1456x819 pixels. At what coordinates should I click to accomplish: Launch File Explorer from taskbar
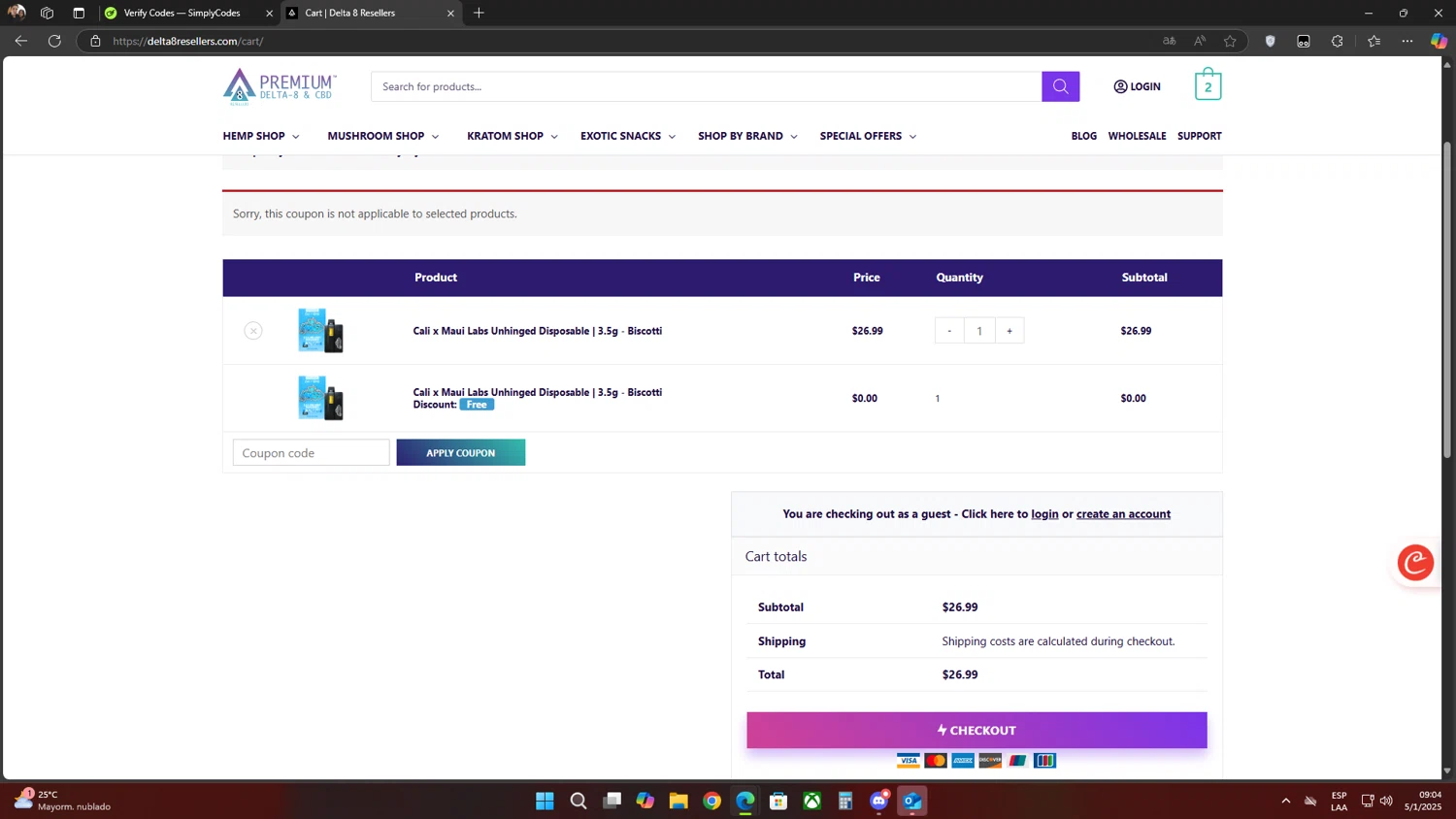(678, 801)
